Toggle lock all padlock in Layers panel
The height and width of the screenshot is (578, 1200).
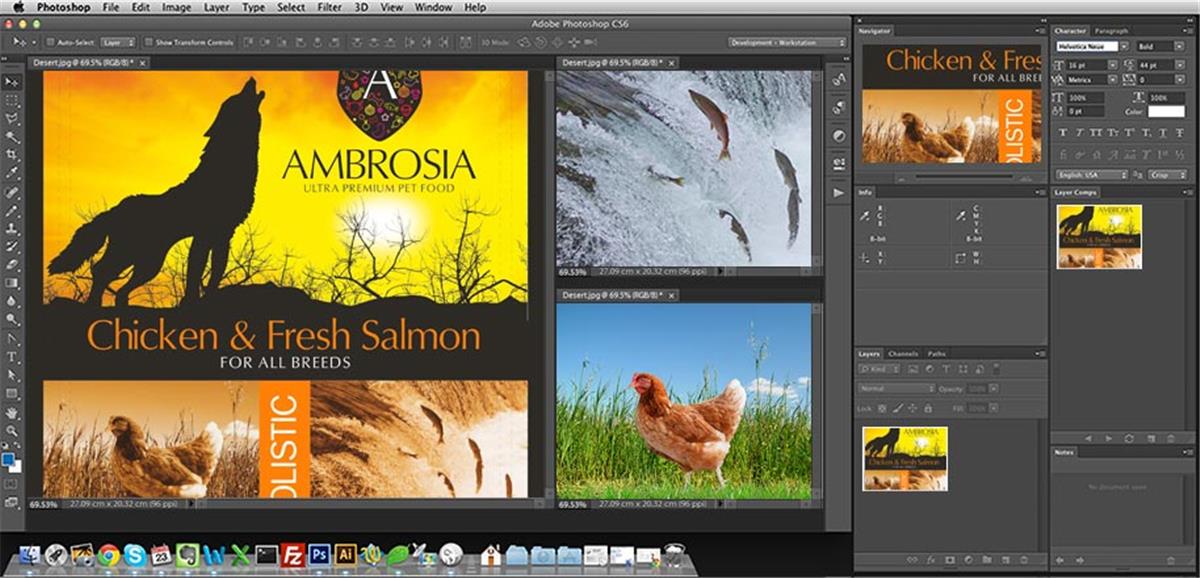point(929,408)
